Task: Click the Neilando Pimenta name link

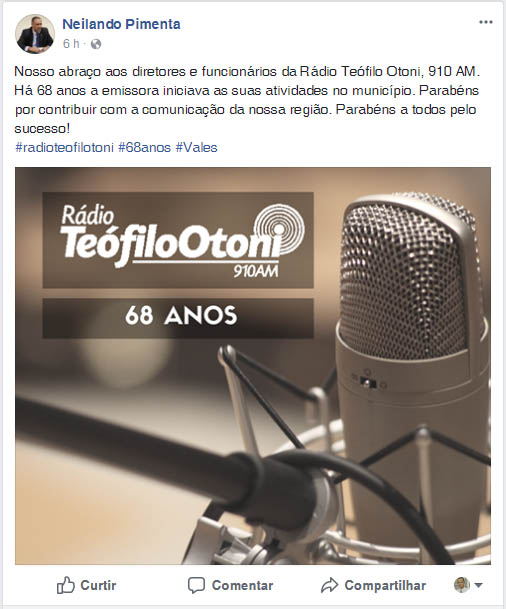Action: (x=121, y=24)
